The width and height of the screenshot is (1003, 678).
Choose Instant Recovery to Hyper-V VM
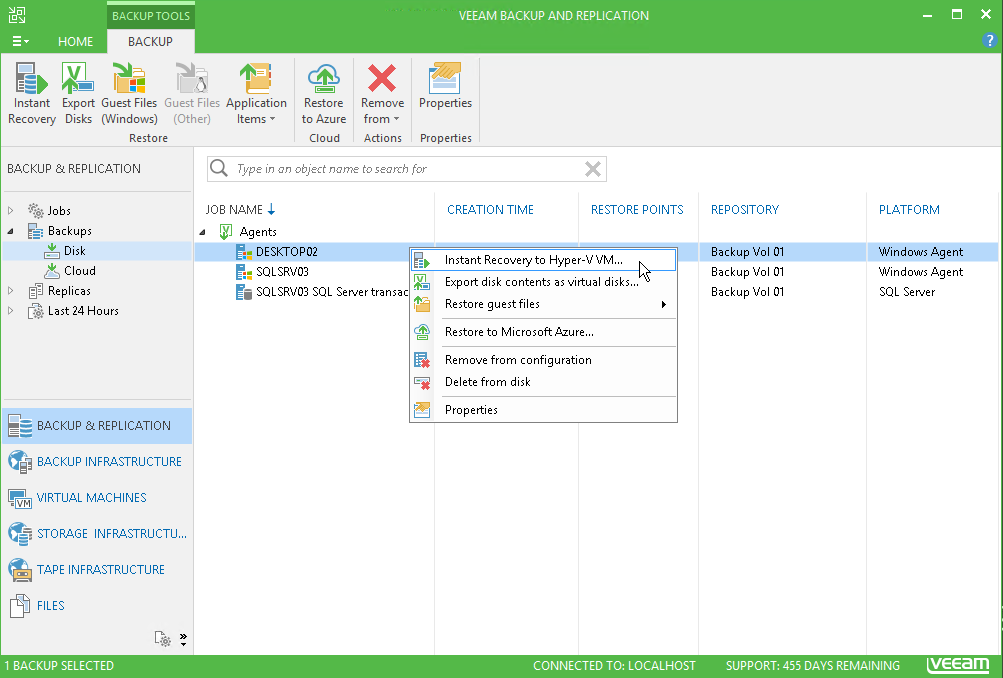[x=543, y=260]
